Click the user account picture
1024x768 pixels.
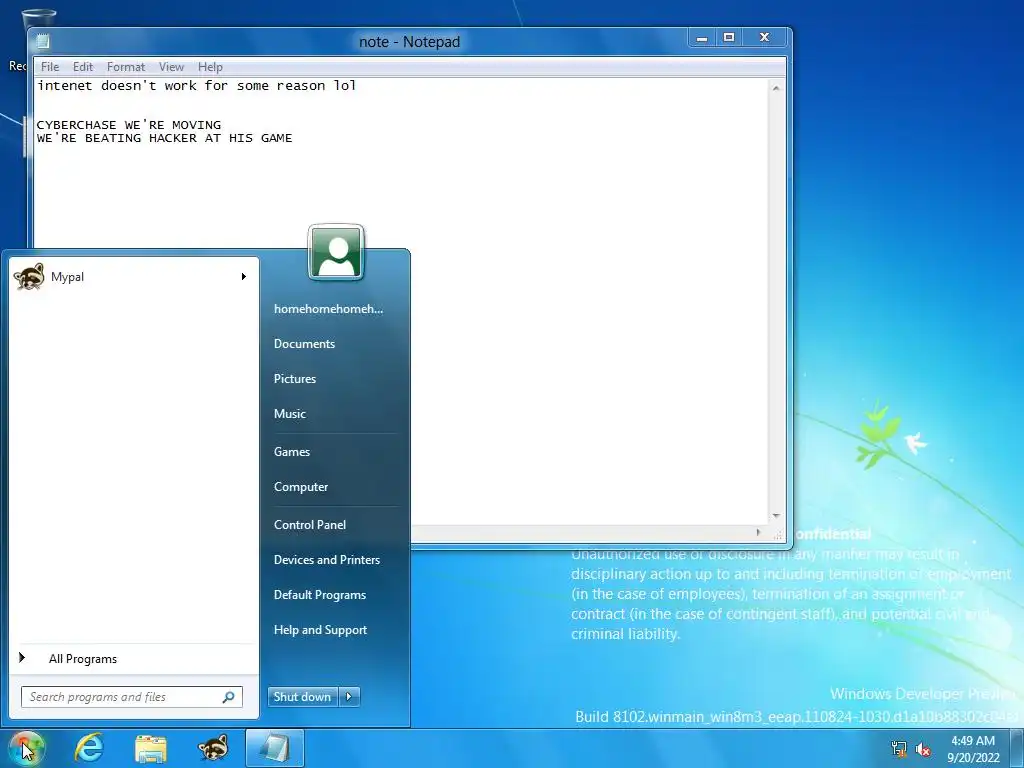(x=336, y=252)
